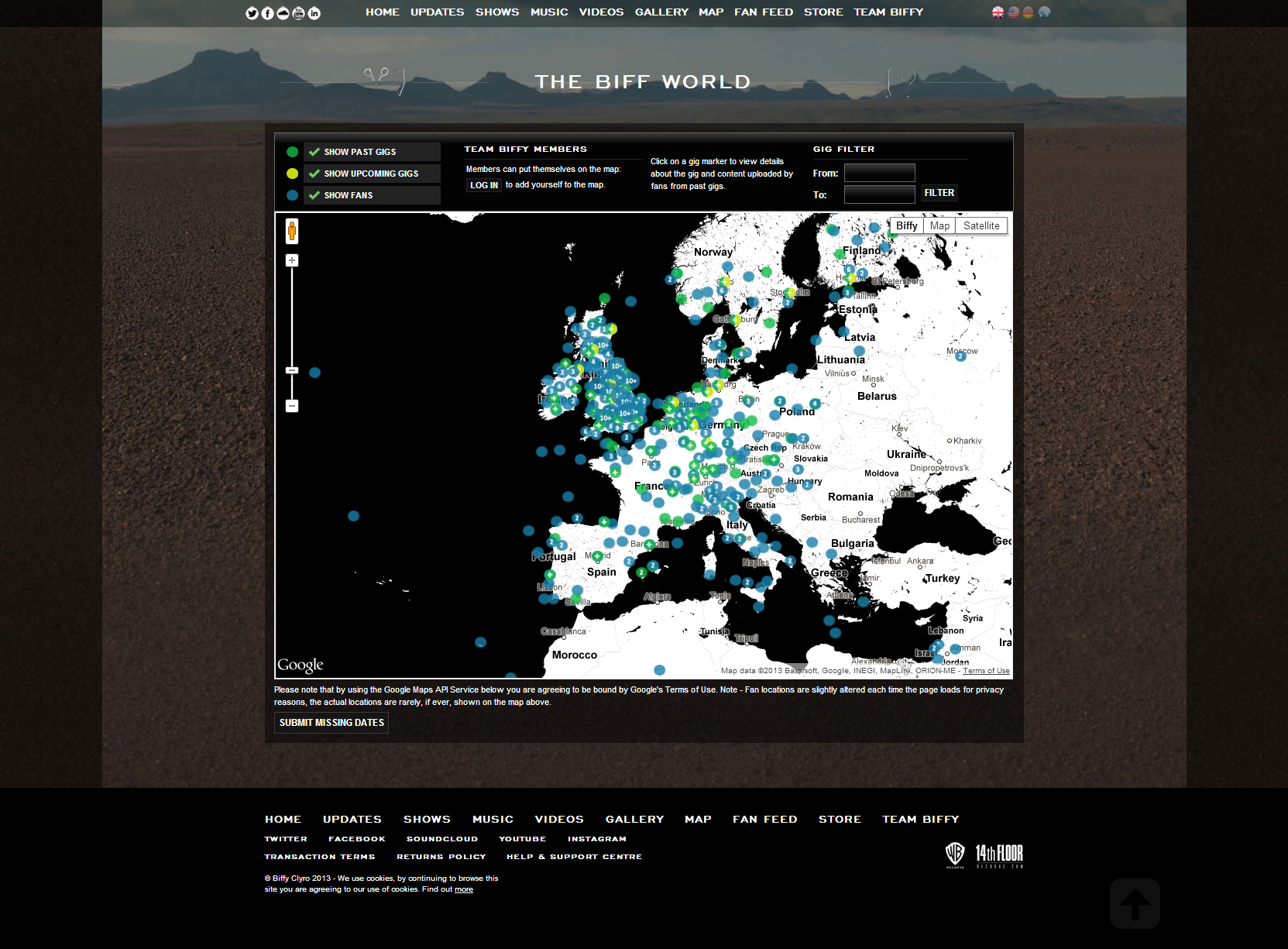Focus the From date field
This screenshot has width=1288, height=949.
click(x=879, y=173)
